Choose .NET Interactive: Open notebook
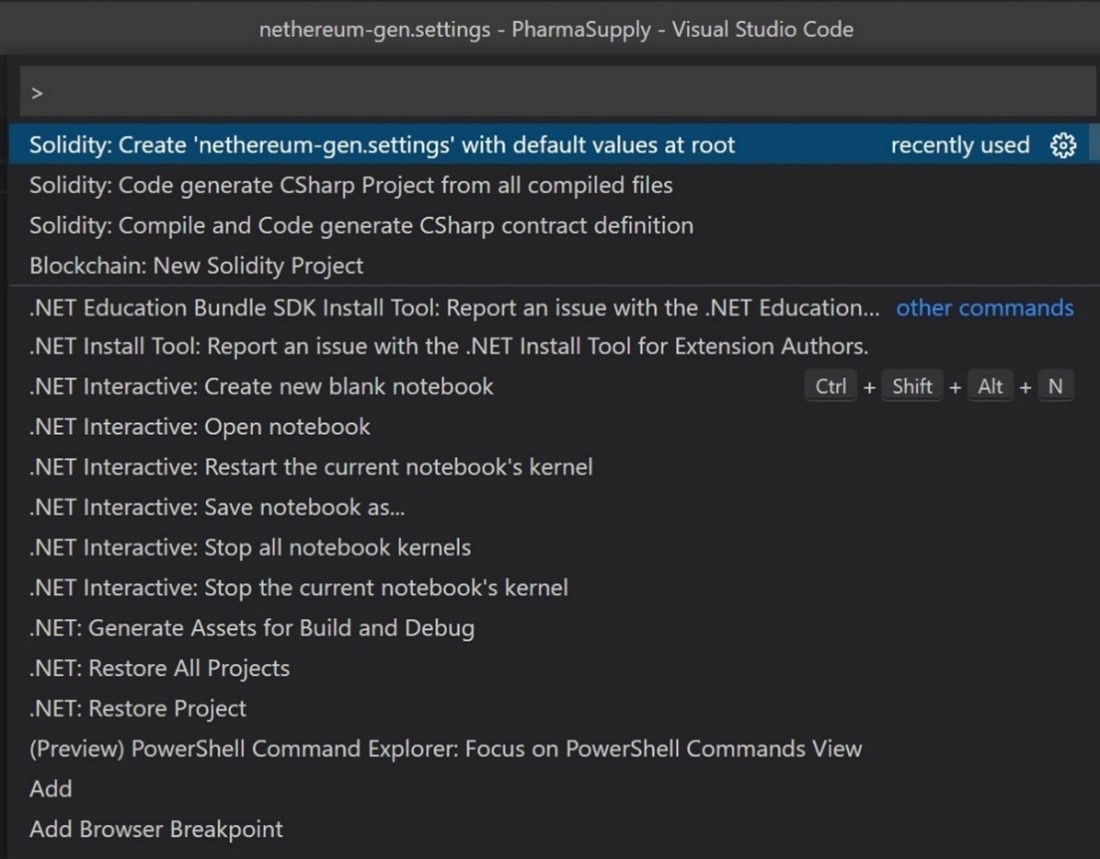The width and height of the screenshot is (1100, 859). coord(200,427)
